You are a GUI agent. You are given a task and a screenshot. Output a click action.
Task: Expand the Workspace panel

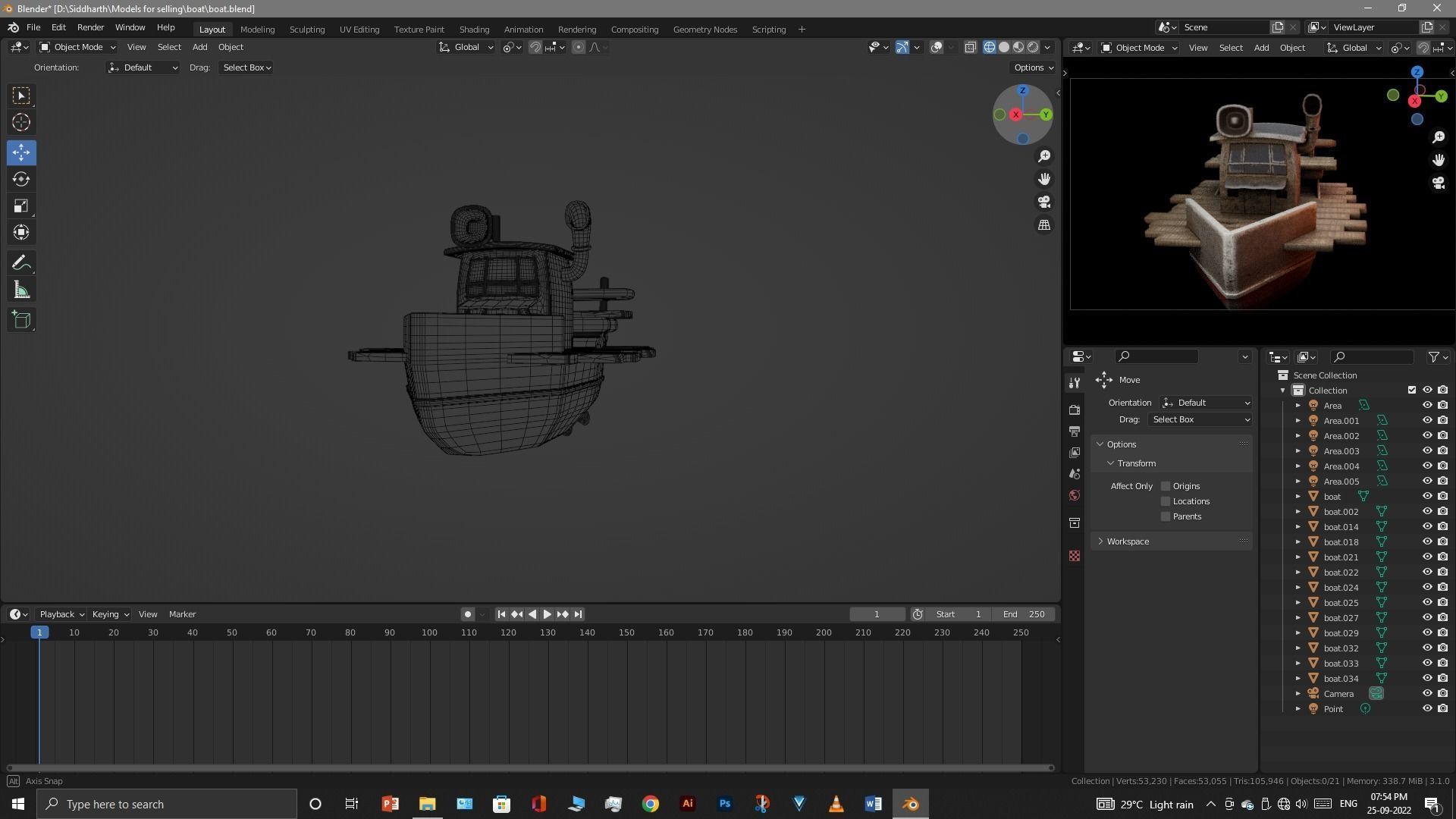click(x=1100, y=541)
